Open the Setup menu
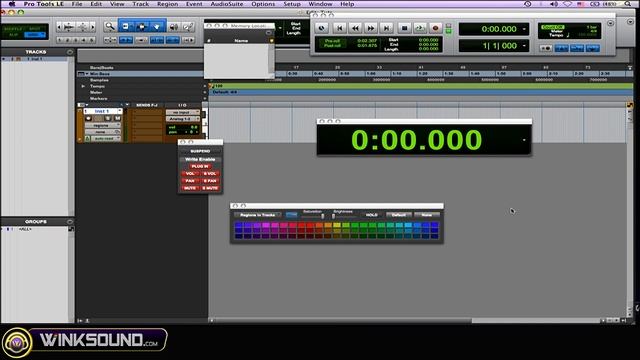 coord(292,4)
